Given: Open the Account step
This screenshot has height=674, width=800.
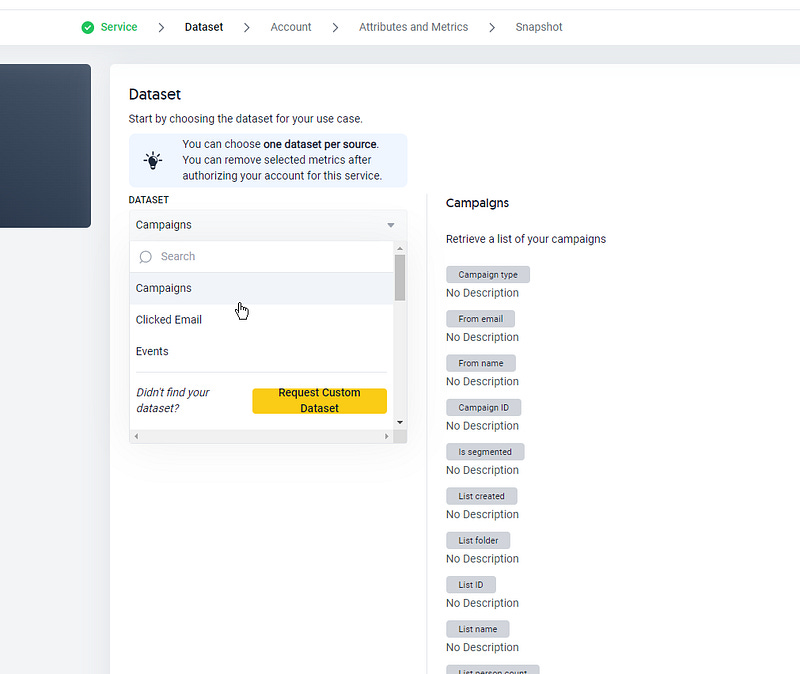Looking at the screenshot, I should (291, 27).
